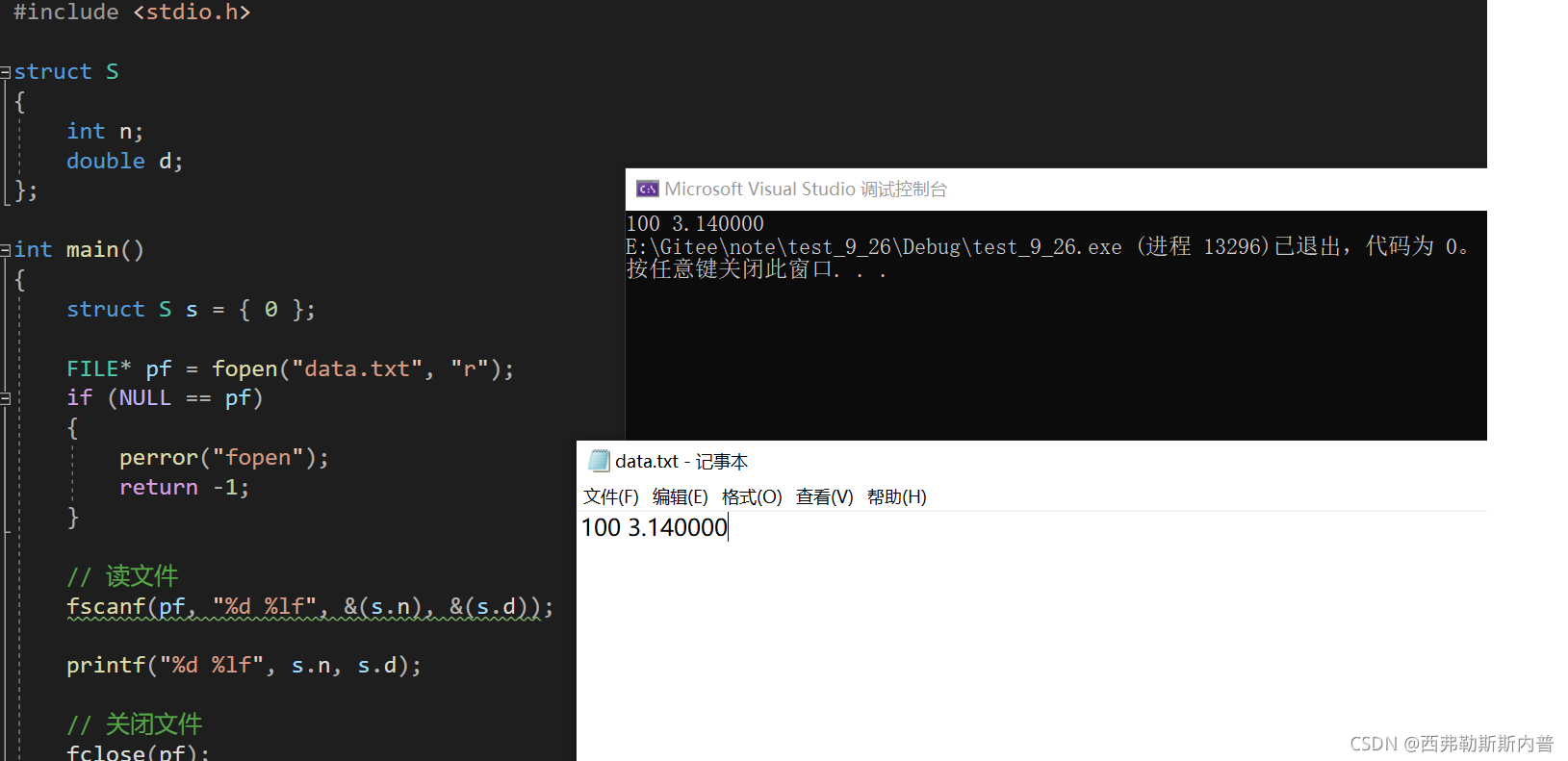Click the 'data.txt - 记事本' window title

[681, 461]
